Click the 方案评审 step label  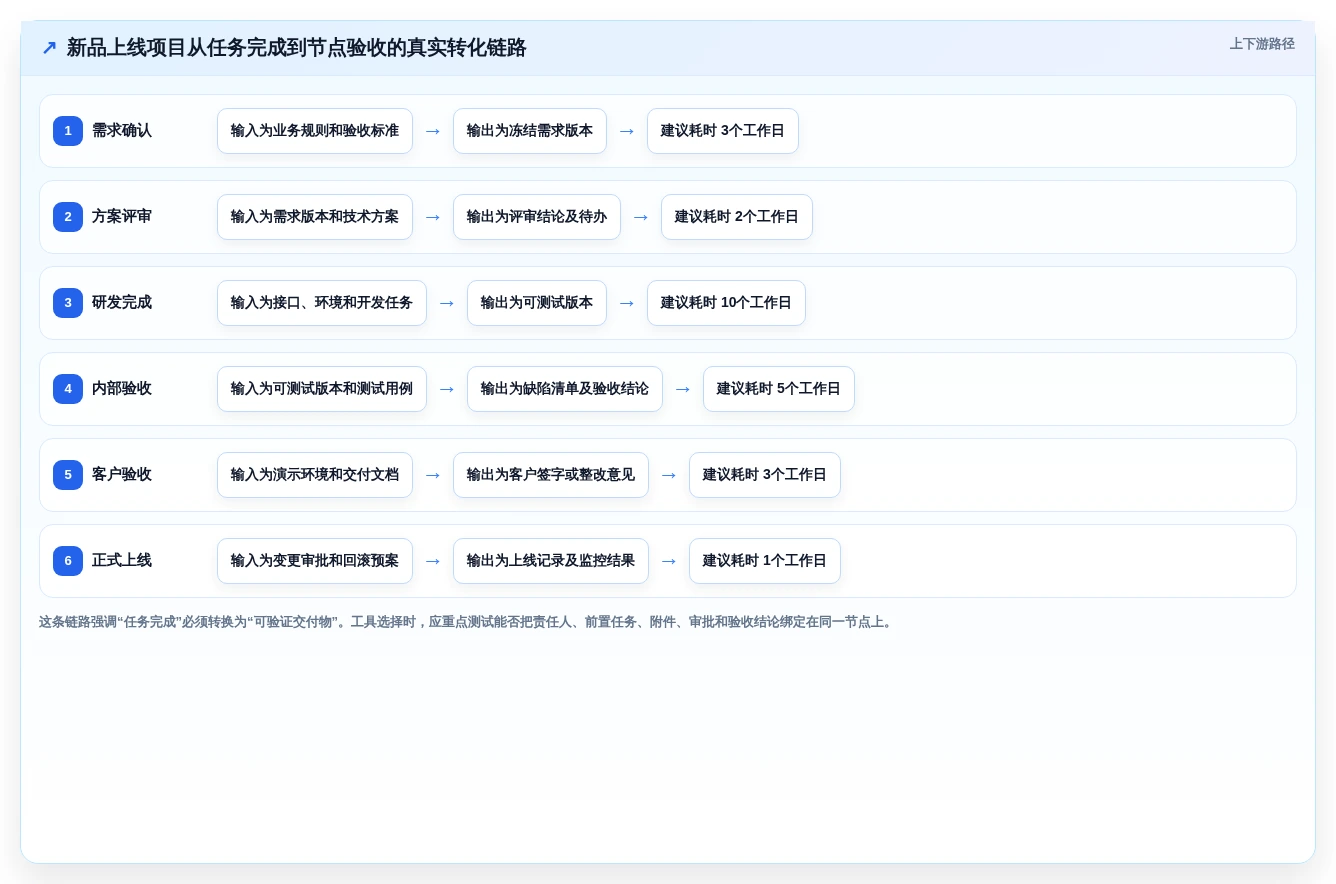pos(122,217)
